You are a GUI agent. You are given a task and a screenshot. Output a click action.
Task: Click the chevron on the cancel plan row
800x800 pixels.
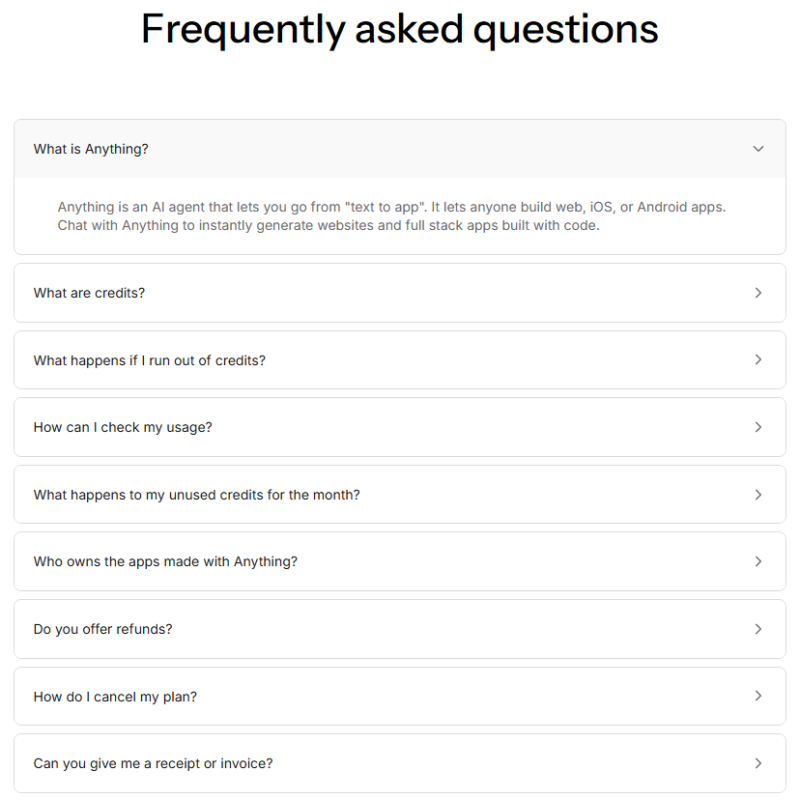pos(758,696)
